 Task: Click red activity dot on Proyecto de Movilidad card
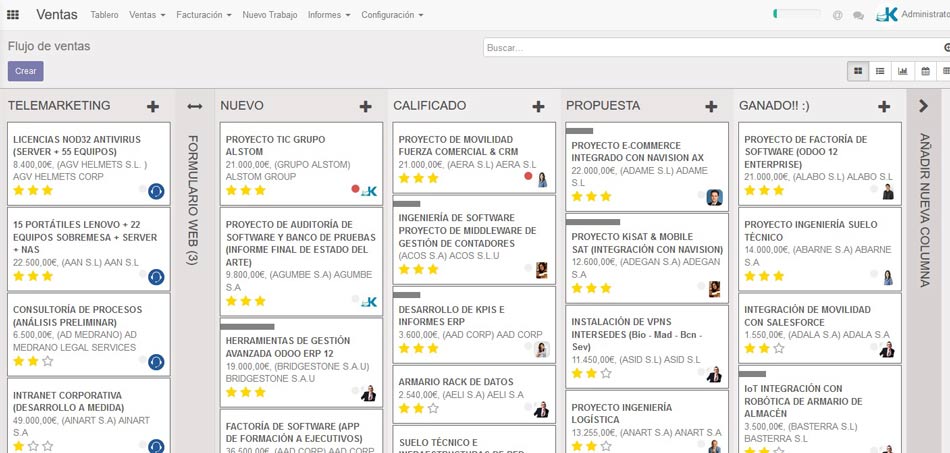pos(528,176)
